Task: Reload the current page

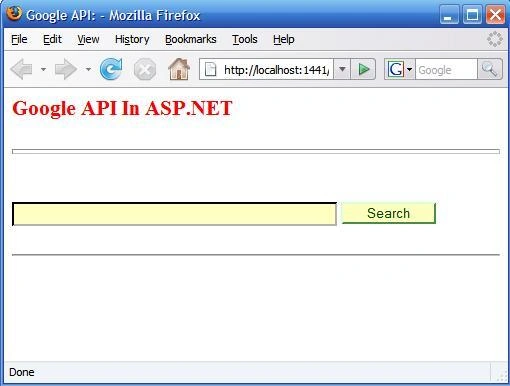Action: pos(111,69)
